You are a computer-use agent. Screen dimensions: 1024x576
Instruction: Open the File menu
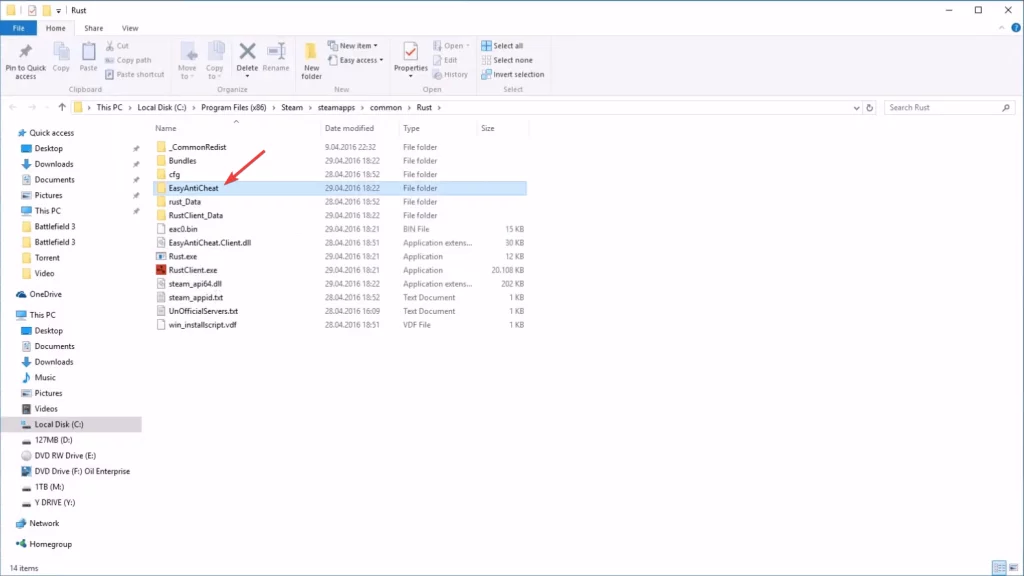tap(18, 27)
